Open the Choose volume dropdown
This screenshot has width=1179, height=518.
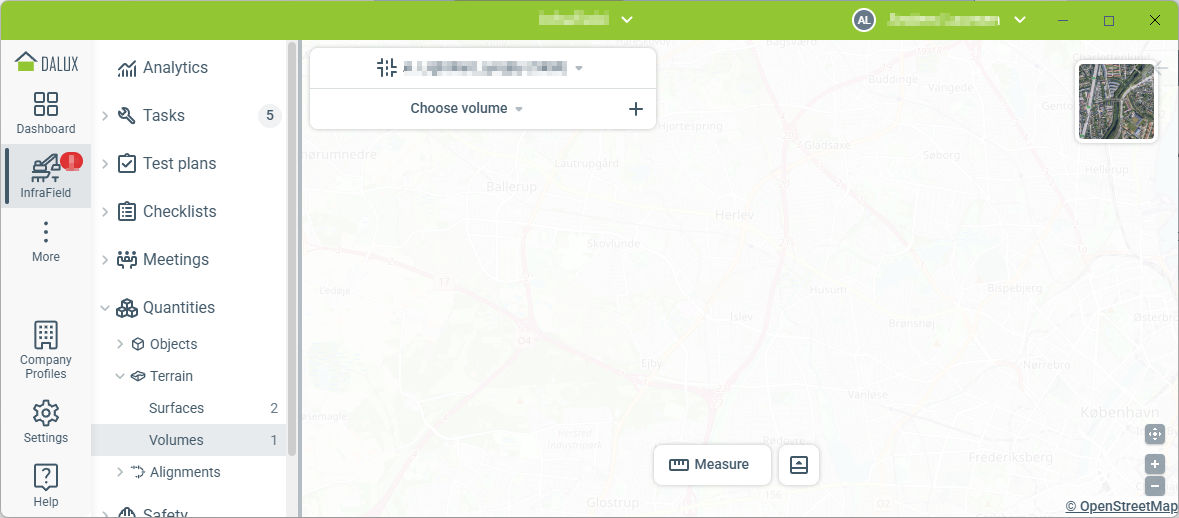(467, 109)
